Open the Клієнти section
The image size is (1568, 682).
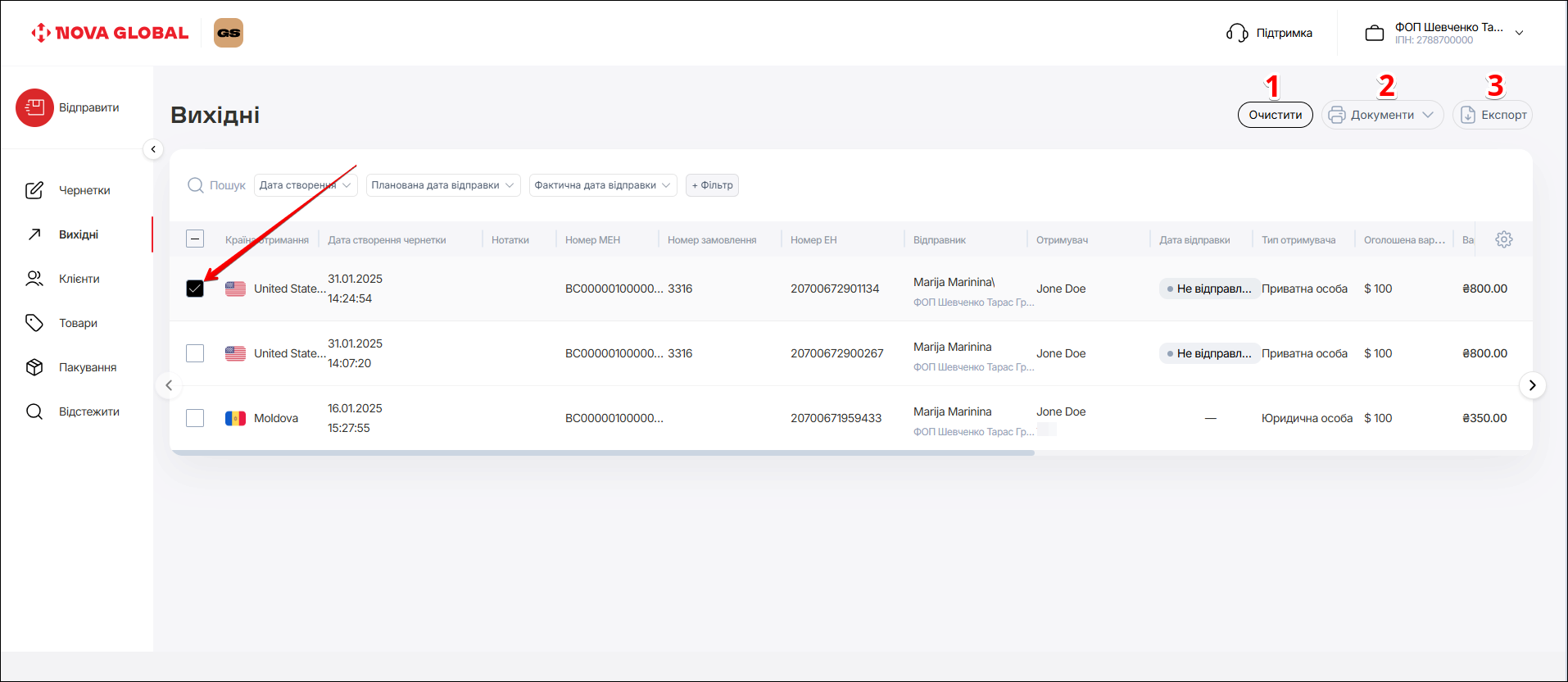click(79, 279)
